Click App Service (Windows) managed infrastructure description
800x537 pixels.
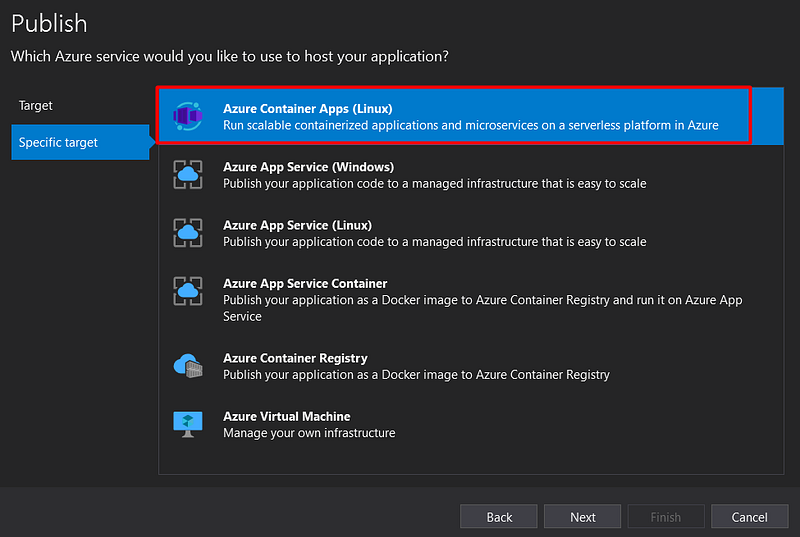(x=435, y=184)
